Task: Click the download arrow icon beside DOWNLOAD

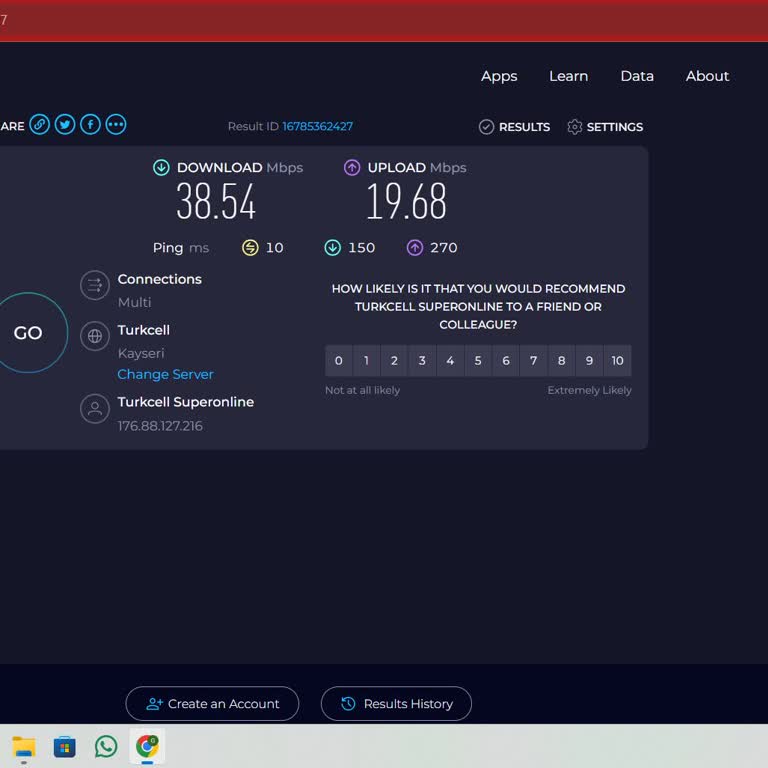Action: 161,168
